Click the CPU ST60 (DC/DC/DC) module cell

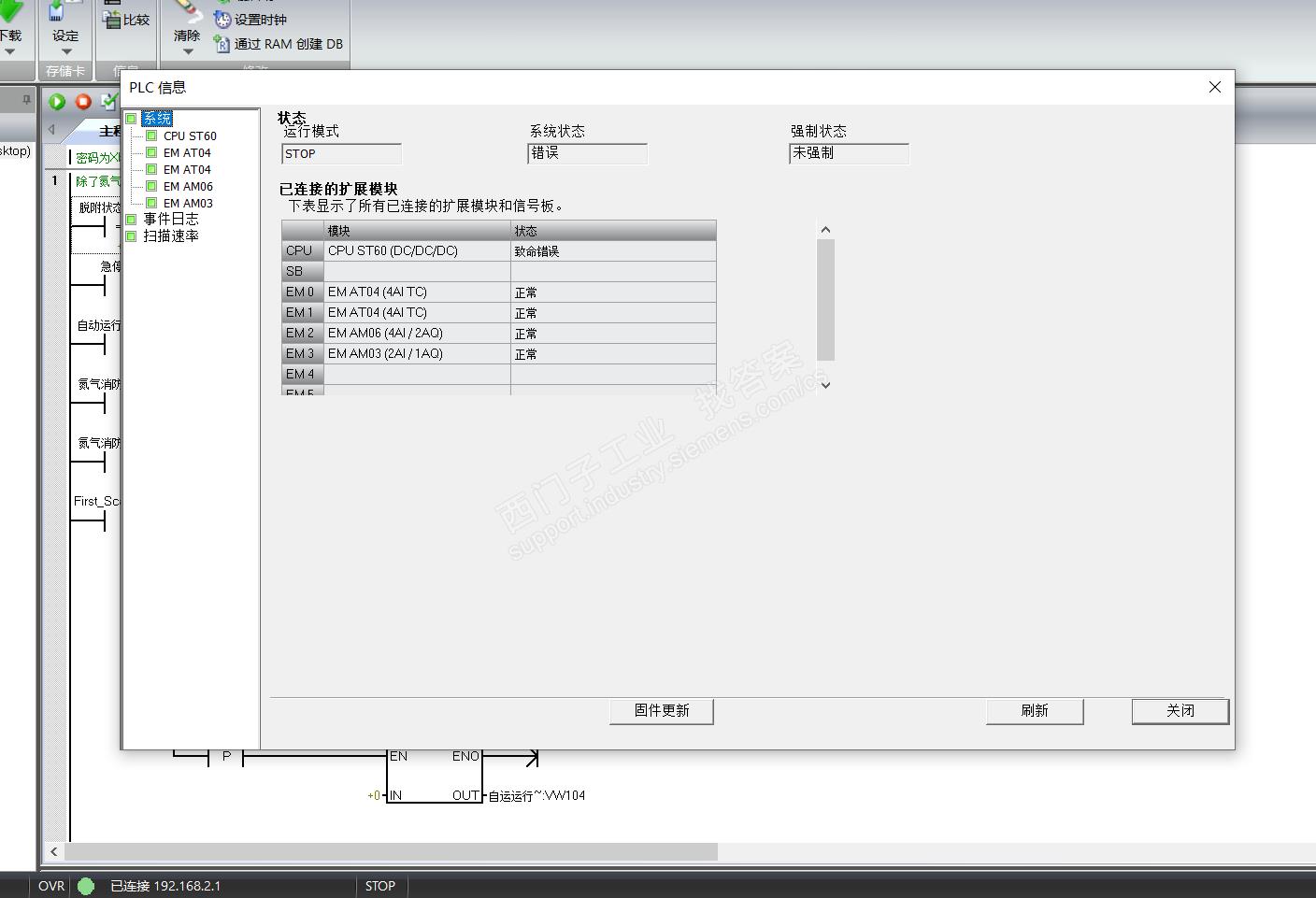tap(417, 251)
